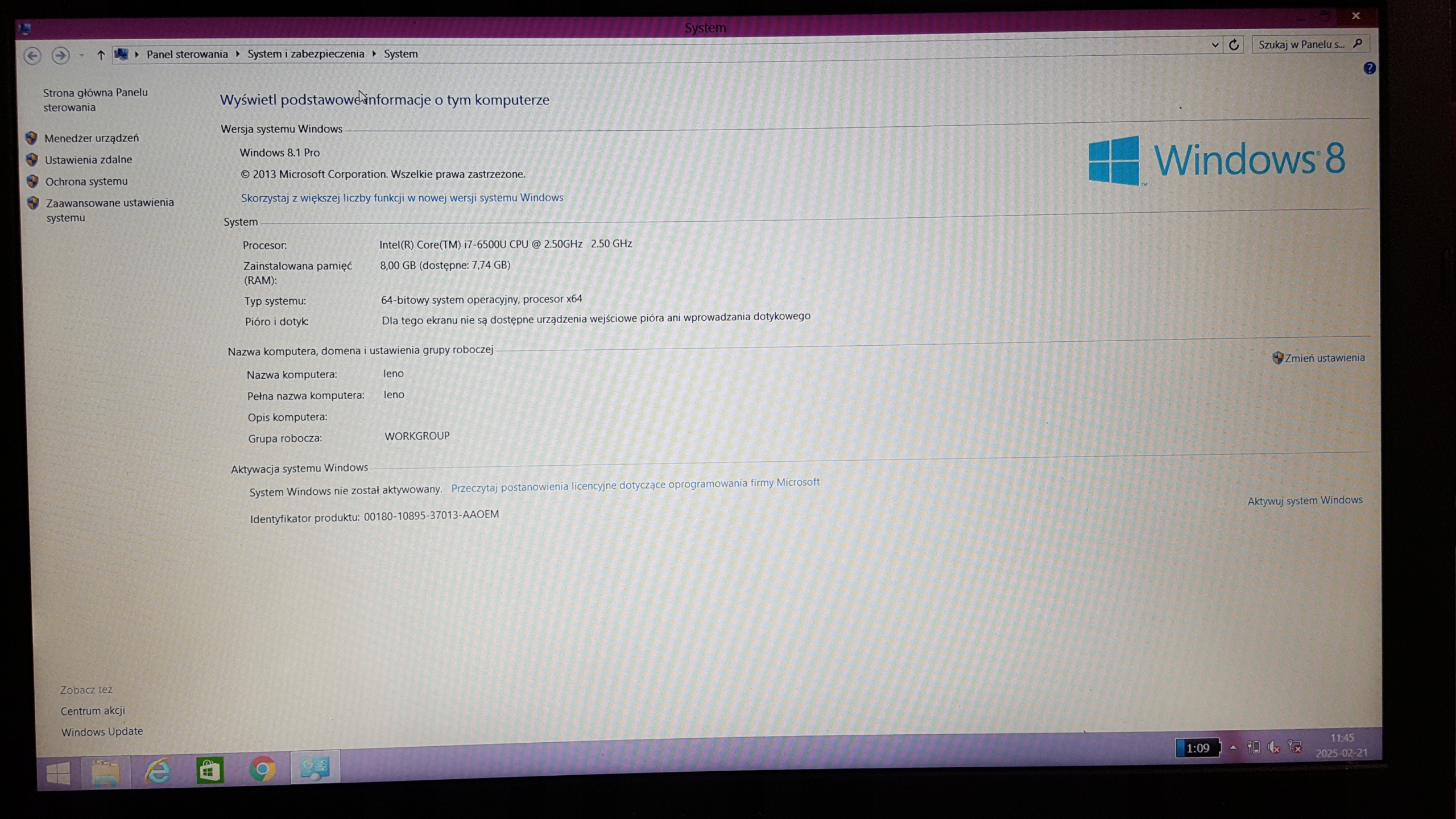Open Menedżer urządzeń from the sidebar
Screen dimensions: 1456x819
click(91, 138)
